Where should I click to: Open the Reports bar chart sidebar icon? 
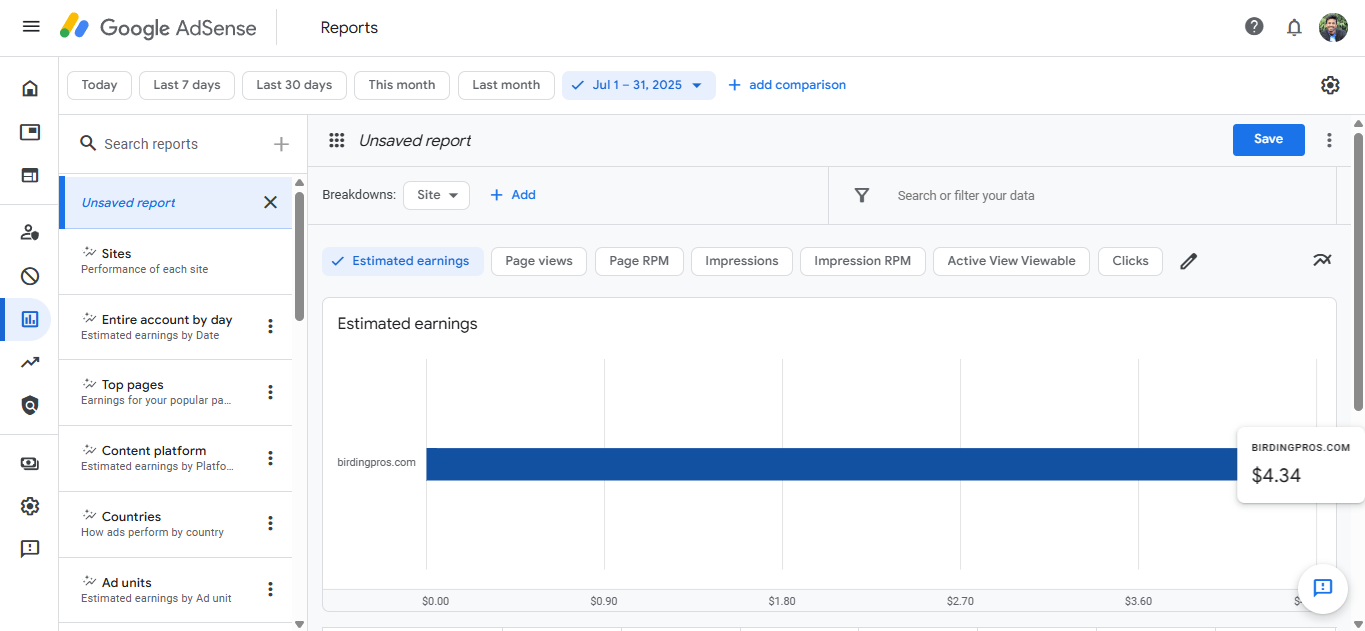coord(30,319)
